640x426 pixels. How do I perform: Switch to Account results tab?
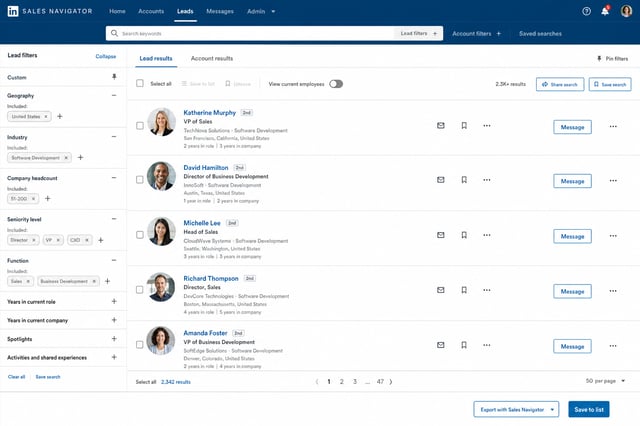[212, 58]
